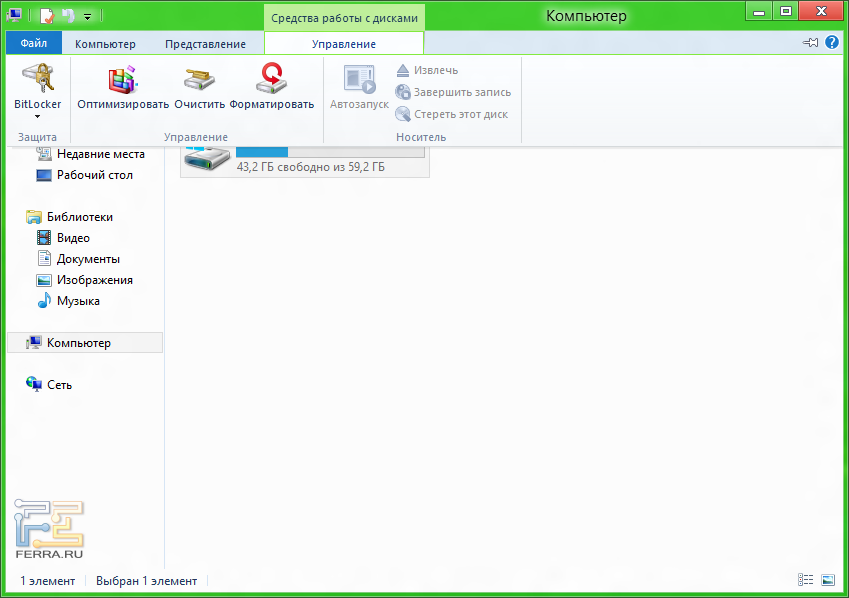Expand the quick access toolbar customize arrow
Screen dimensions: 849x598
87,17
